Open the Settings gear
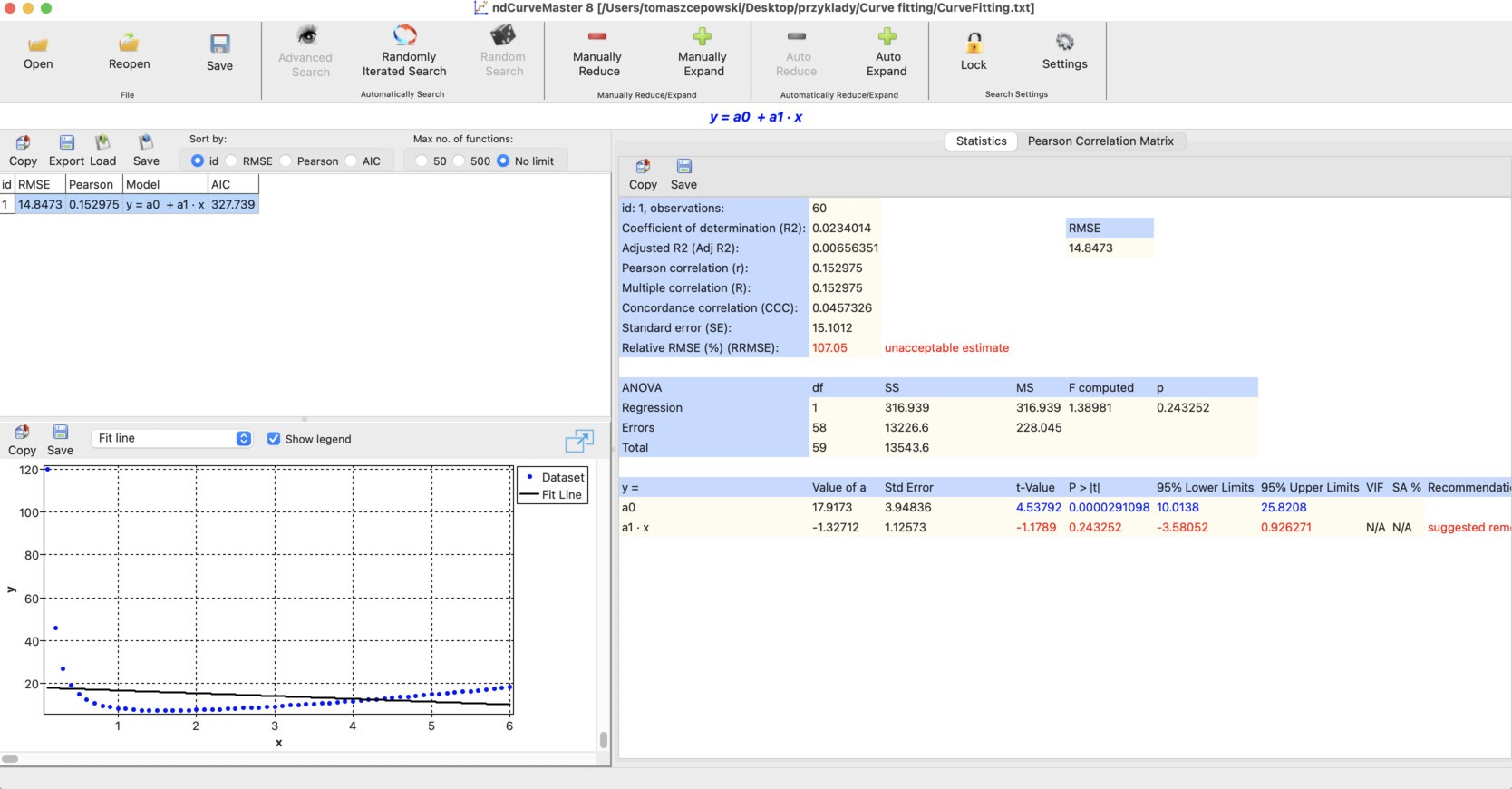This screenshot has height=789, width=1512. [x=1064, y=43]
